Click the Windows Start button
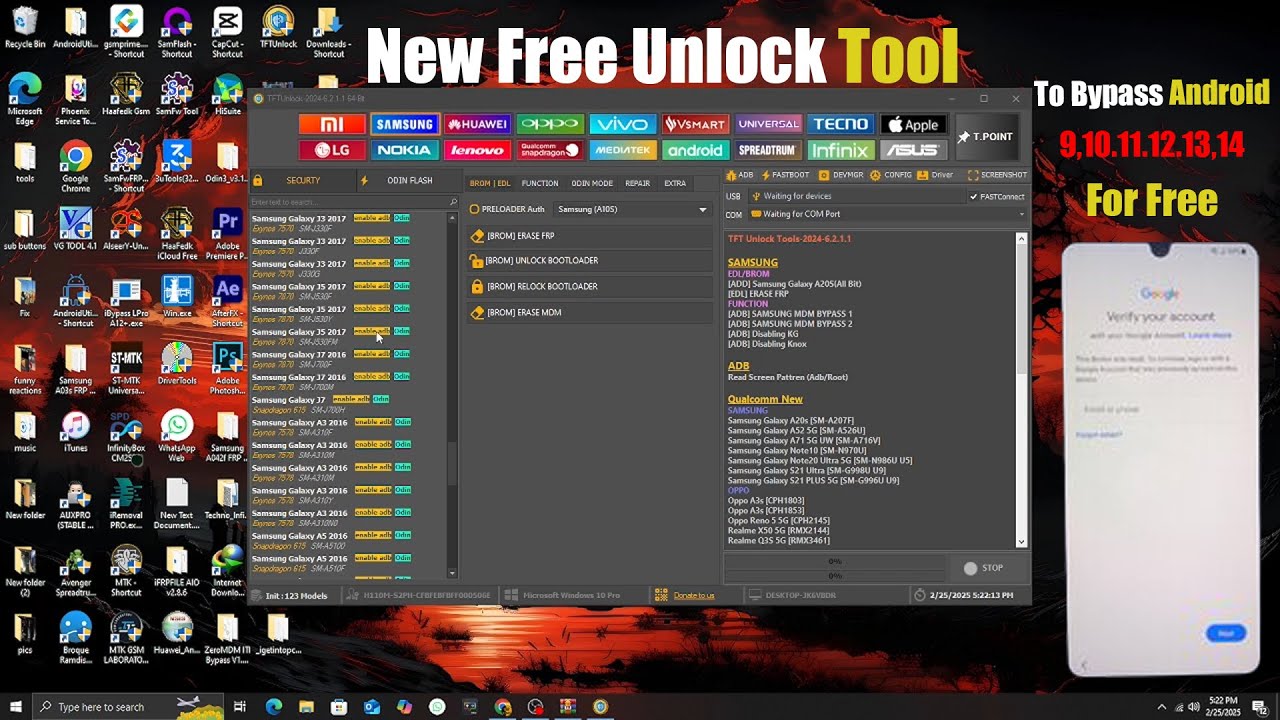The height and width of the screenshot is (720, 1280). pos(16,707)
